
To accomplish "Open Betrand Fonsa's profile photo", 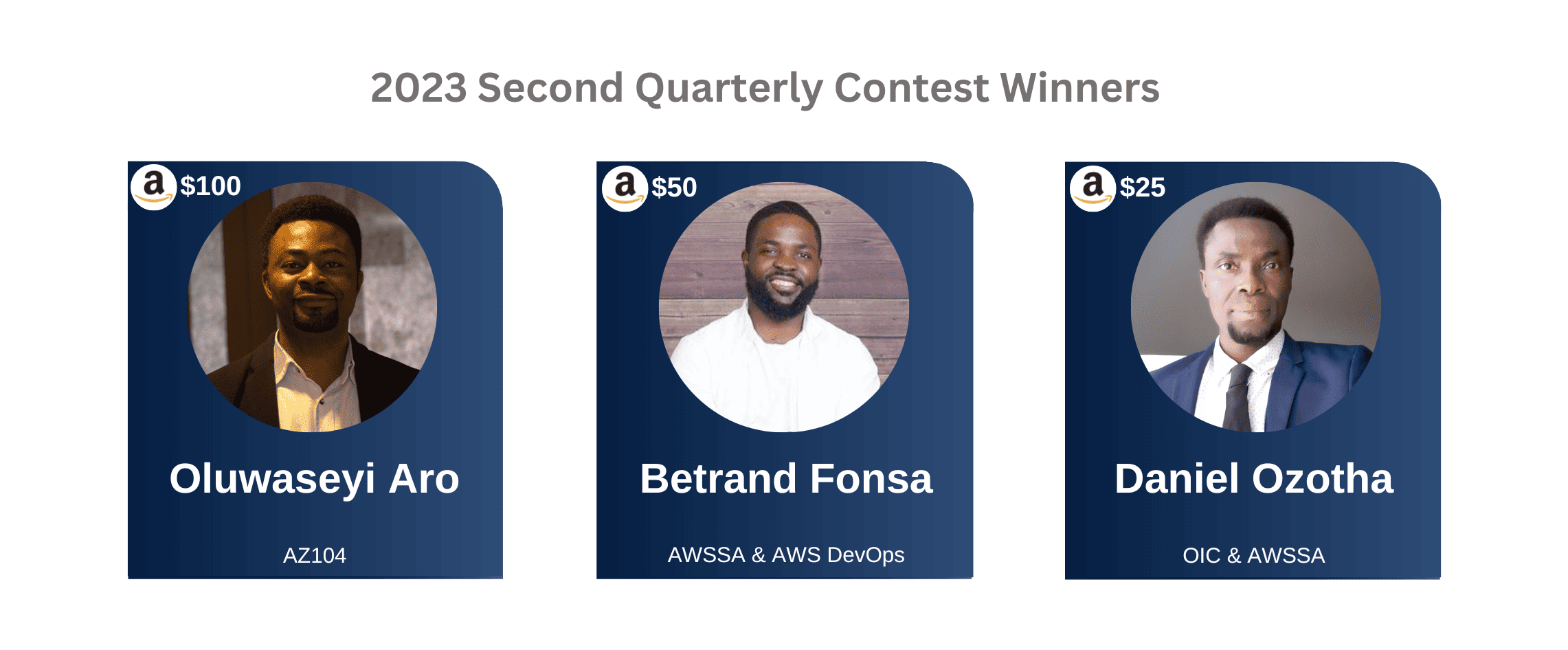I will coord(784,307).
